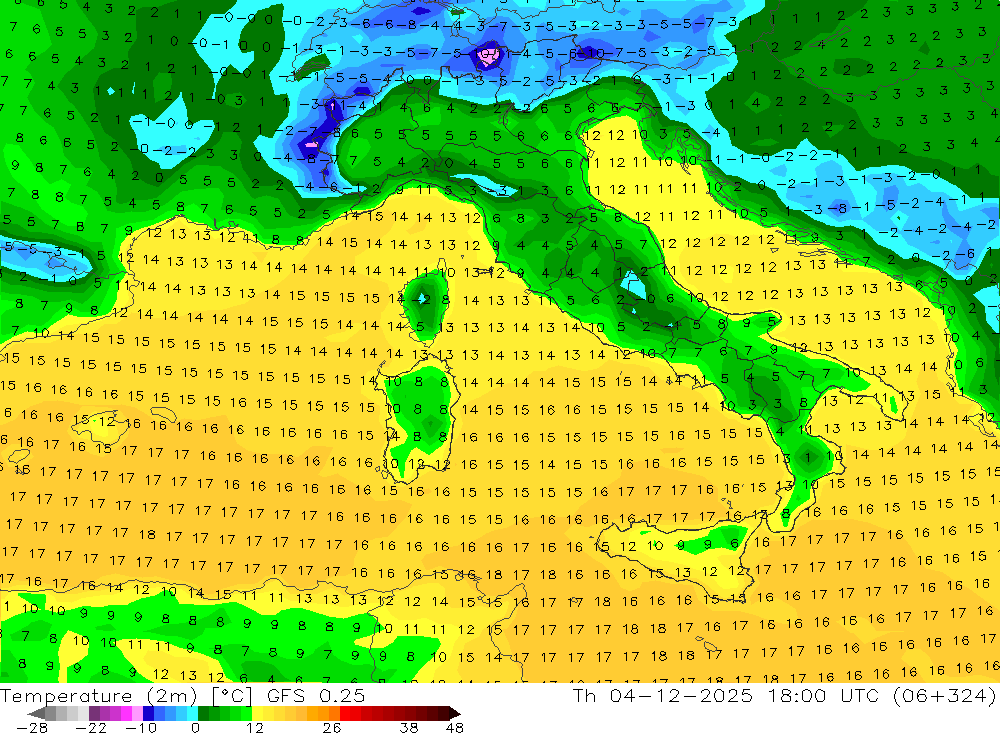Click the '-22' legend scale label
The height and width of the screenshot is (733, 1000).
click(x=91, y=728)
